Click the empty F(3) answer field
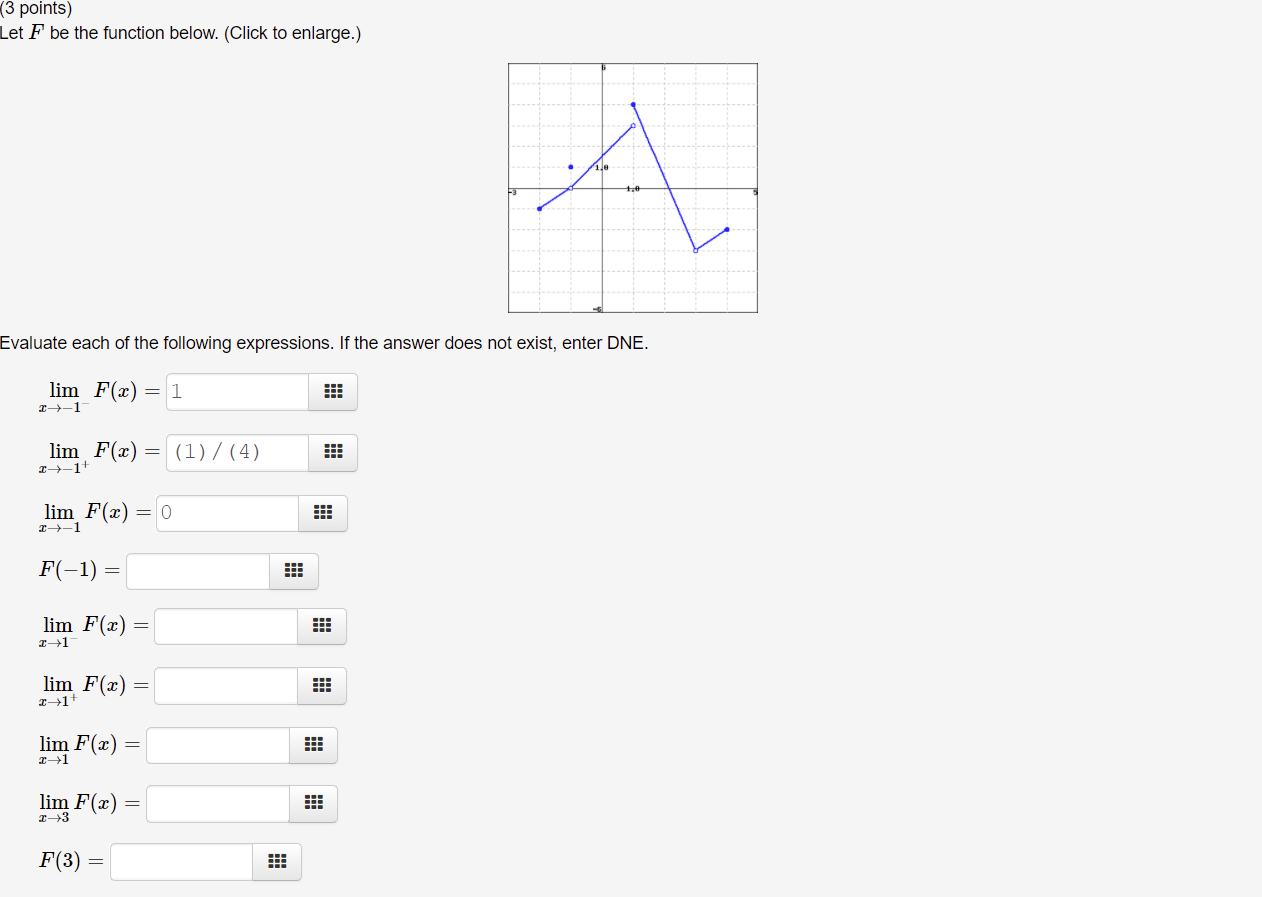The image size is (1262, 897). (x=181, y=861)
